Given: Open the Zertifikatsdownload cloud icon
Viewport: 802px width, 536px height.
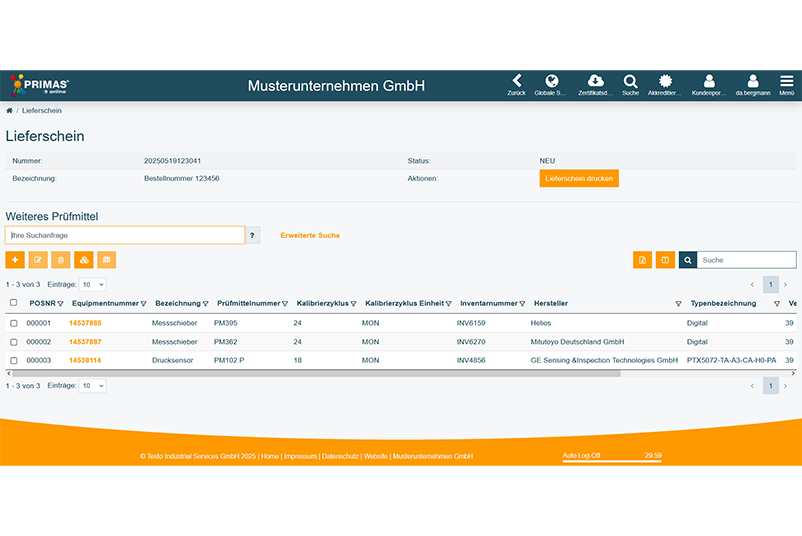Looking at the screenshot, I should click(595, 82).
